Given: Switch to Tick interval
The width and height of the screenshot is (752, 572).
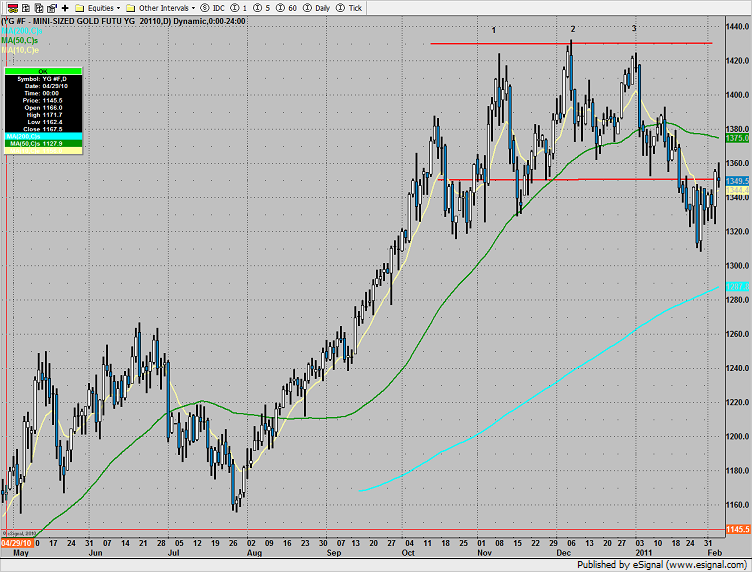Looking at the screenshot, I should (x=349, y=8).
